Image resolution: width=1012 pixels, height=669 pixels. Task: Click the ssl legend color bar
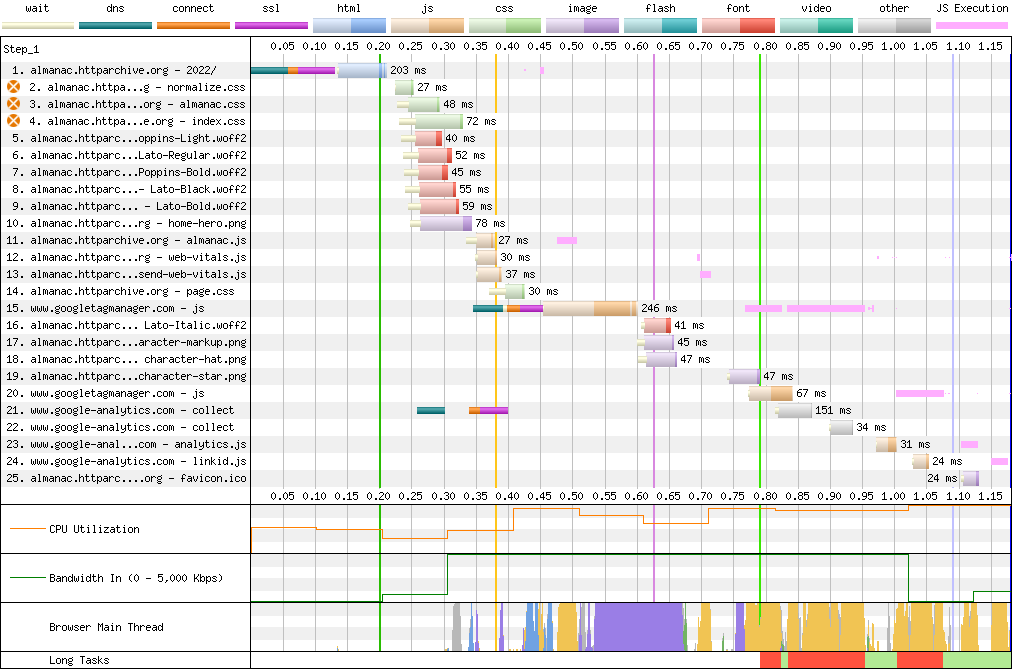(271, 25)
